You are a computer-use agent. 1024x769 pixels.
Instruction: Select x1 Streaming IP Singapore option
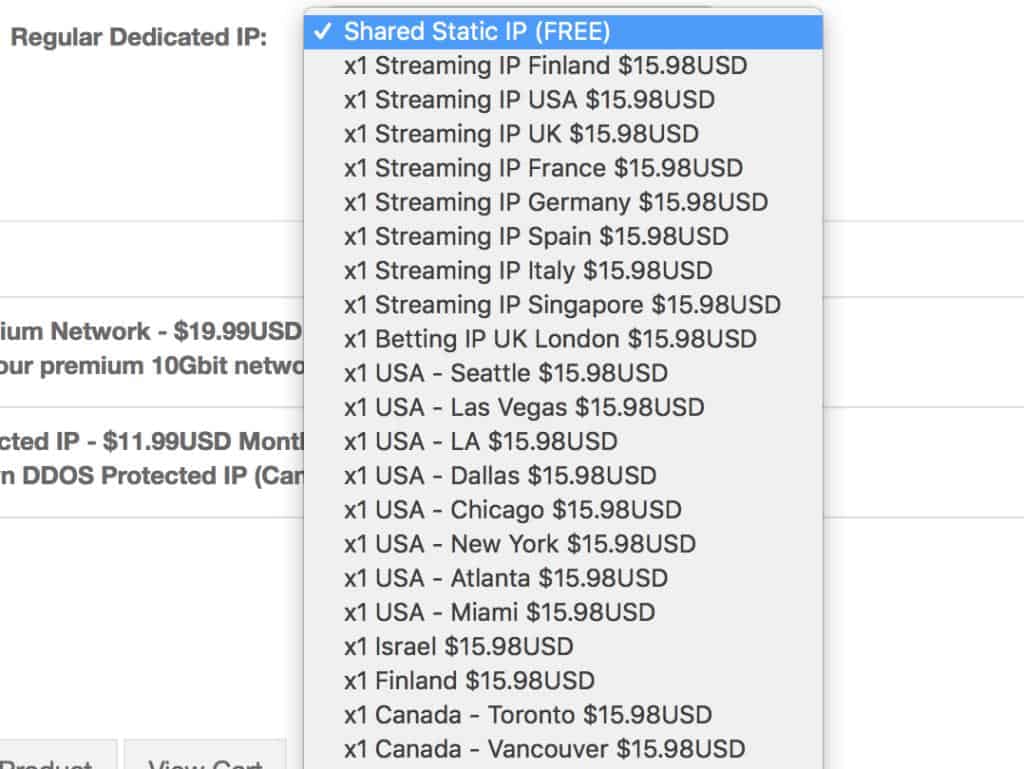pyautogui.click(x=563, y=305)
